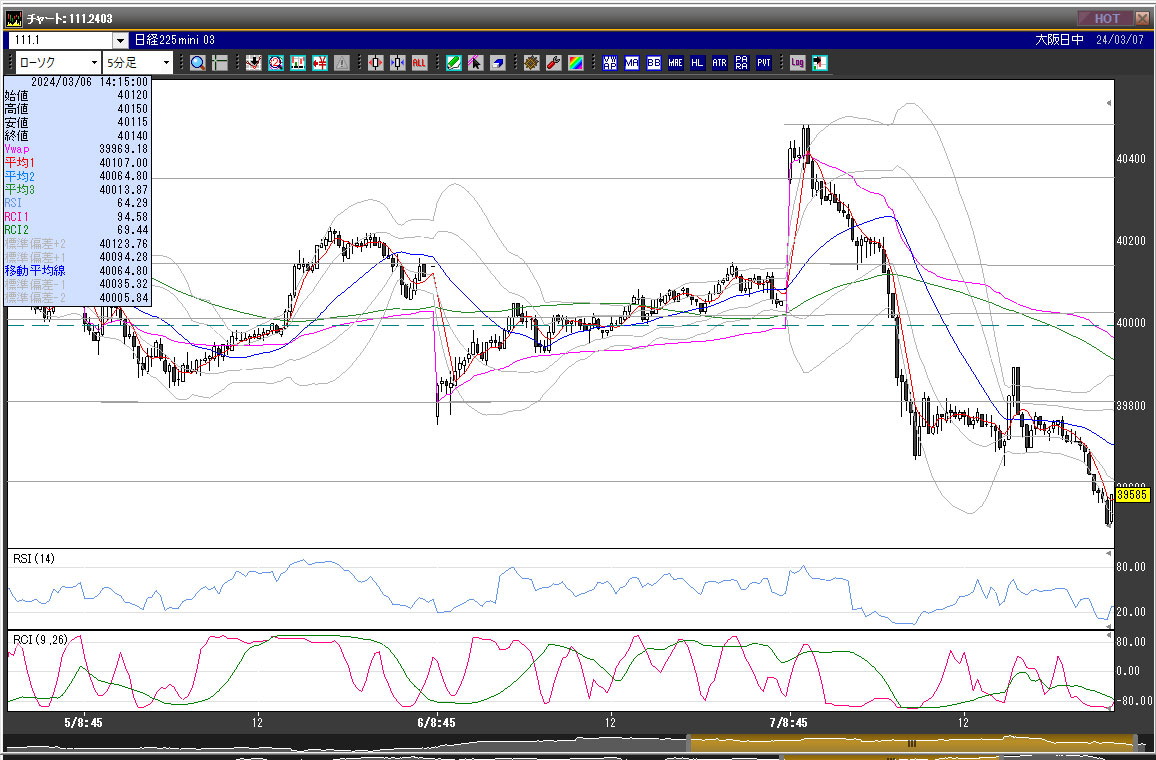Toggle the VWAP indicator
Viewport: 1156px width, 760px height.
point(609,63)
